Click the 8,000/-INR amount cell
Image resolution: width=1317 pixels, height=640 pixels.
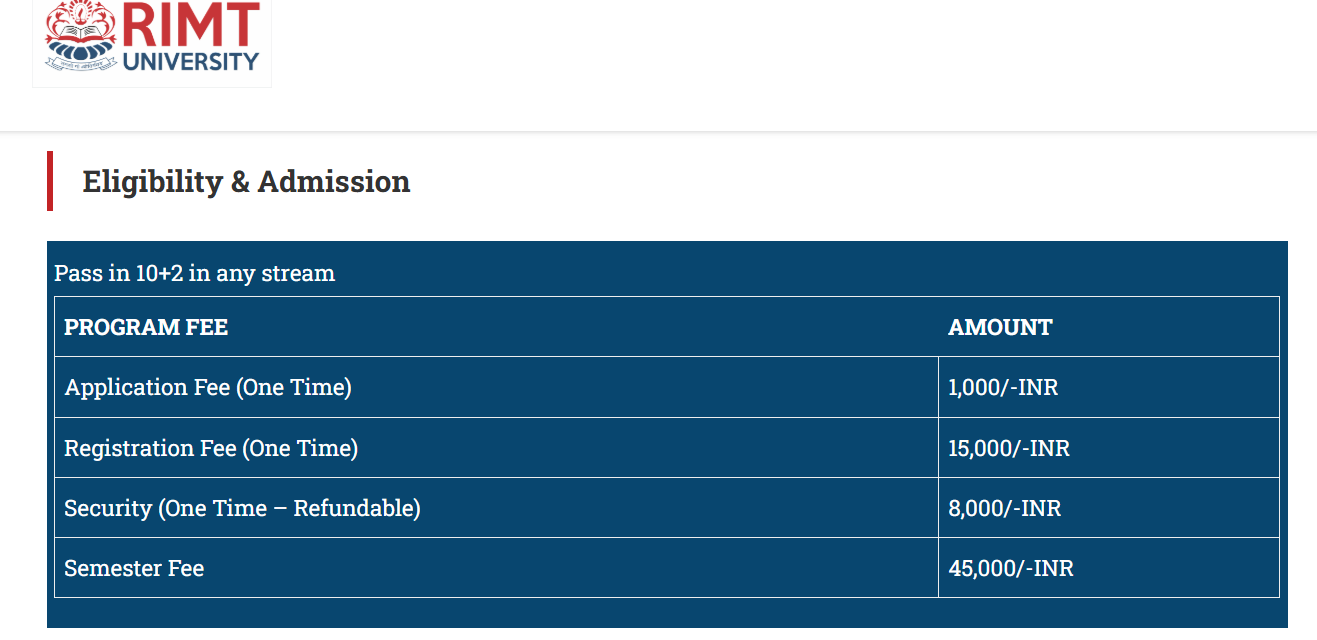[x=1109, y=508]
